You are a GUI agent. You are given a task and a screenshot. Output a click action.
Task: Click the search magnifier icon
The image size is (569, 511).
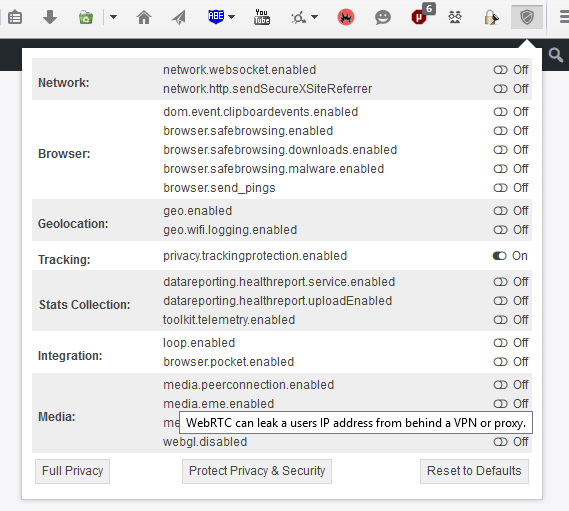[x=556, y=56]
